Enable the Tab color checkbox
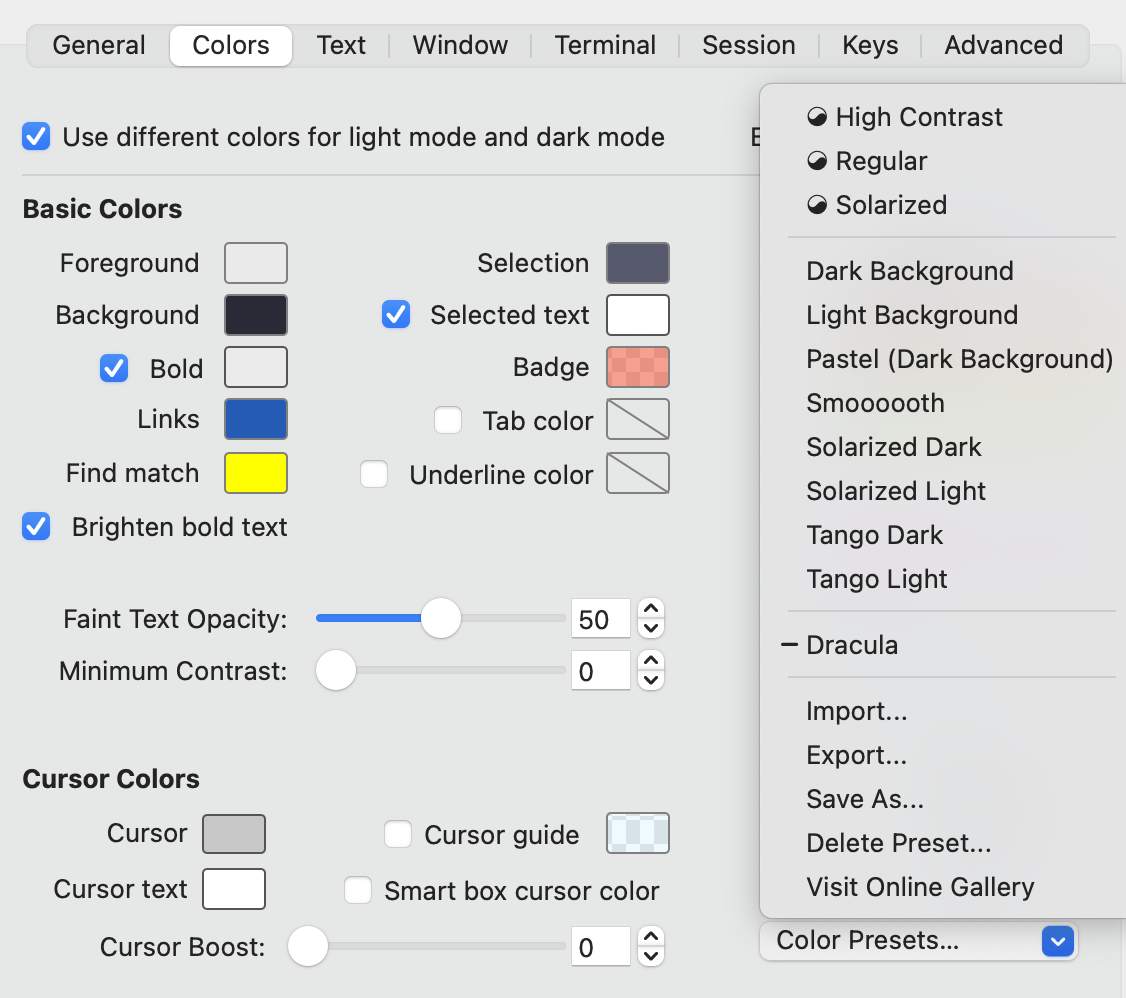1126x998 pixels. pos(447,420)
